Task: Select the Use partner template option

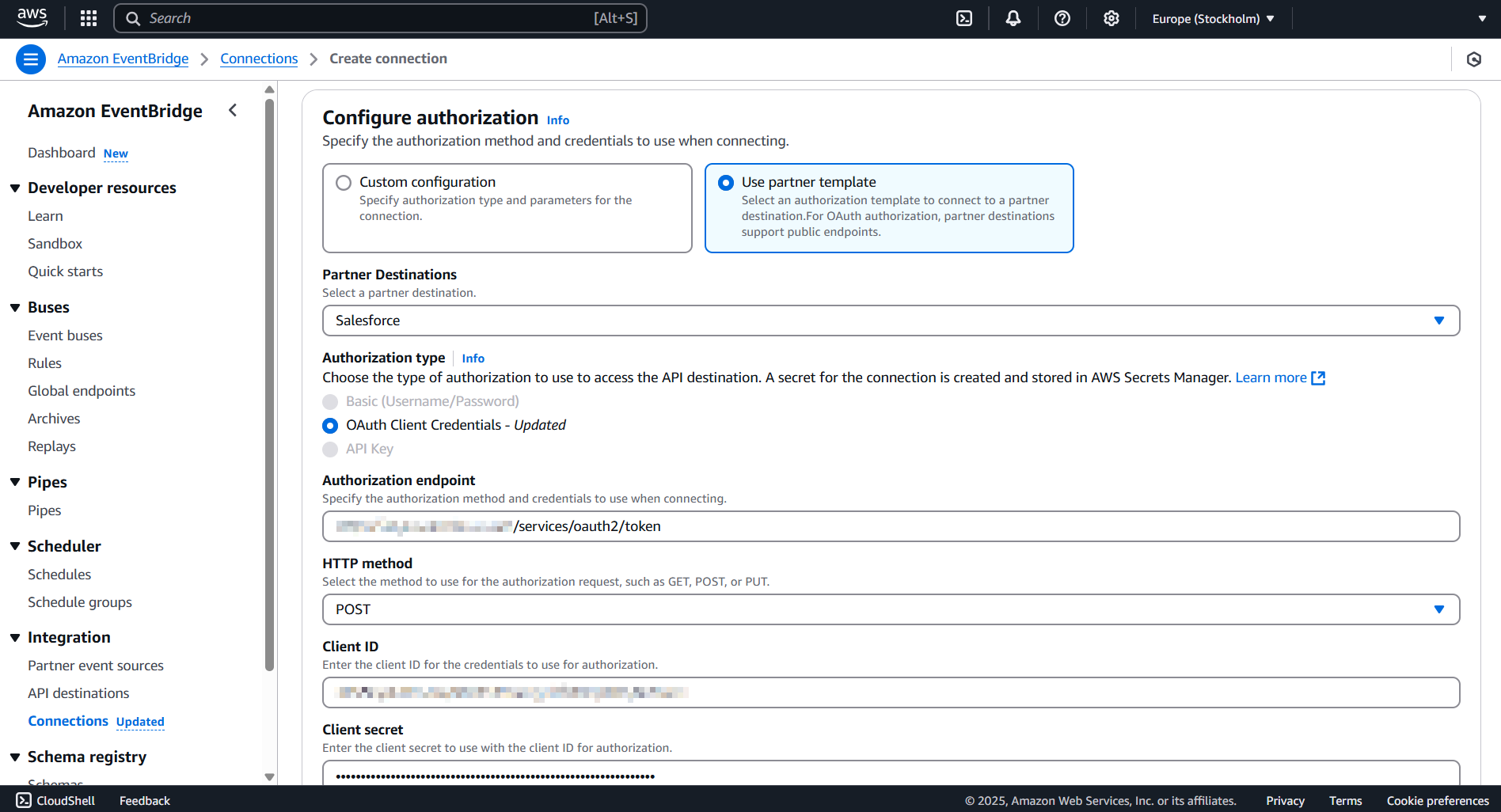Action: pos(726,183)
